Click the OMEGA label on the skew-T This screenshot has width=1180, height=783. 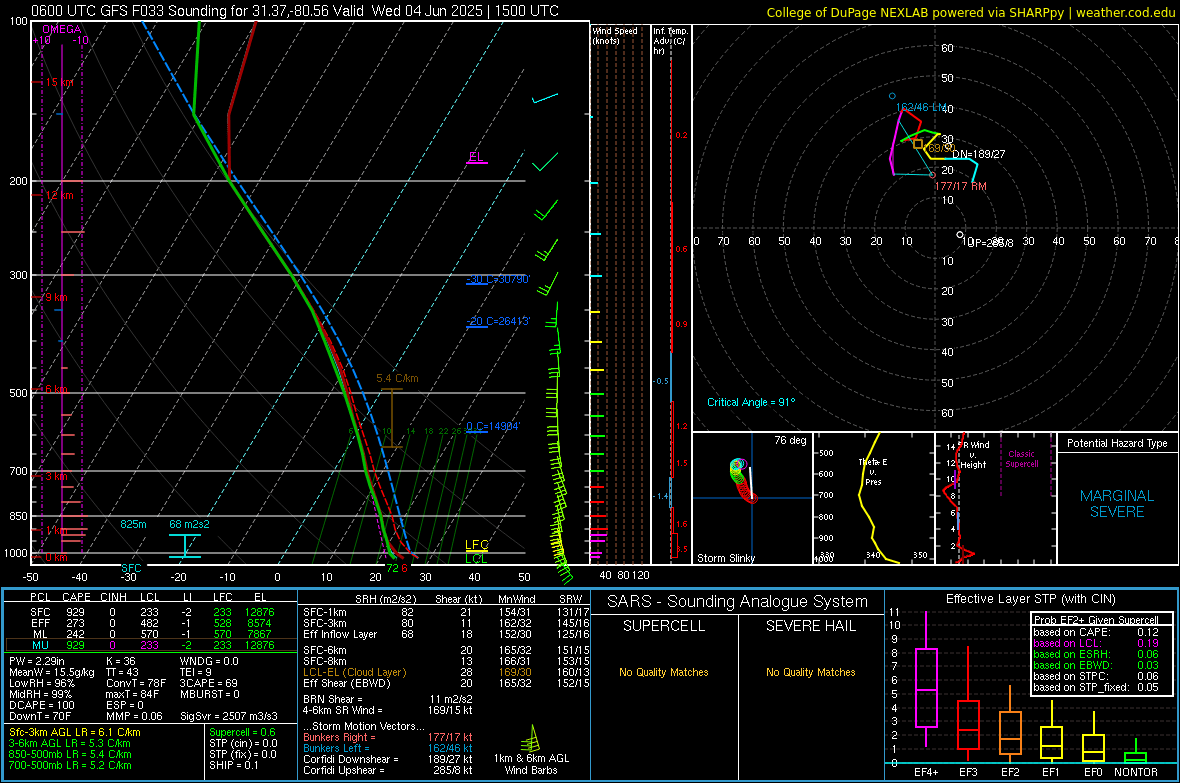tap(62, 29)
